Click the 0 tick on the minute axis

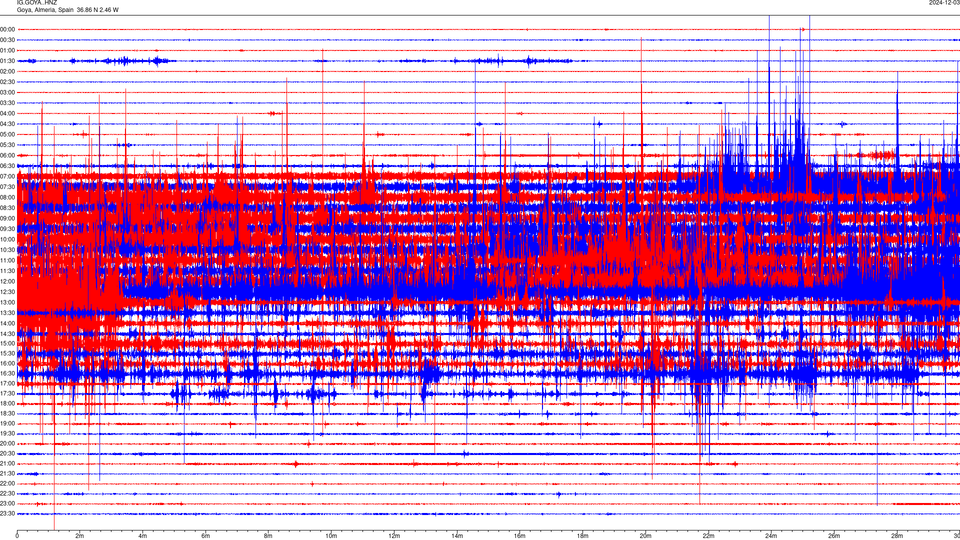coord(17,536)
